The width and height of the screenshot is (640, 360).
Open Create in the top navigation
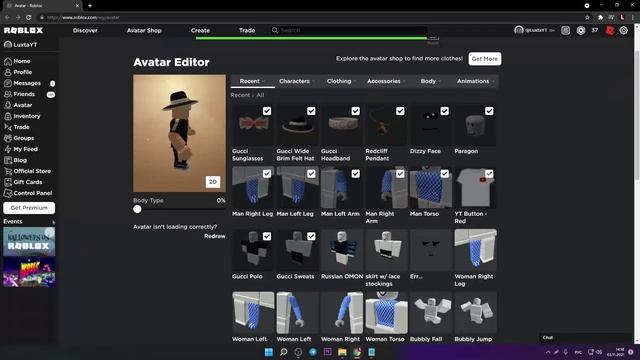(200, 31)
